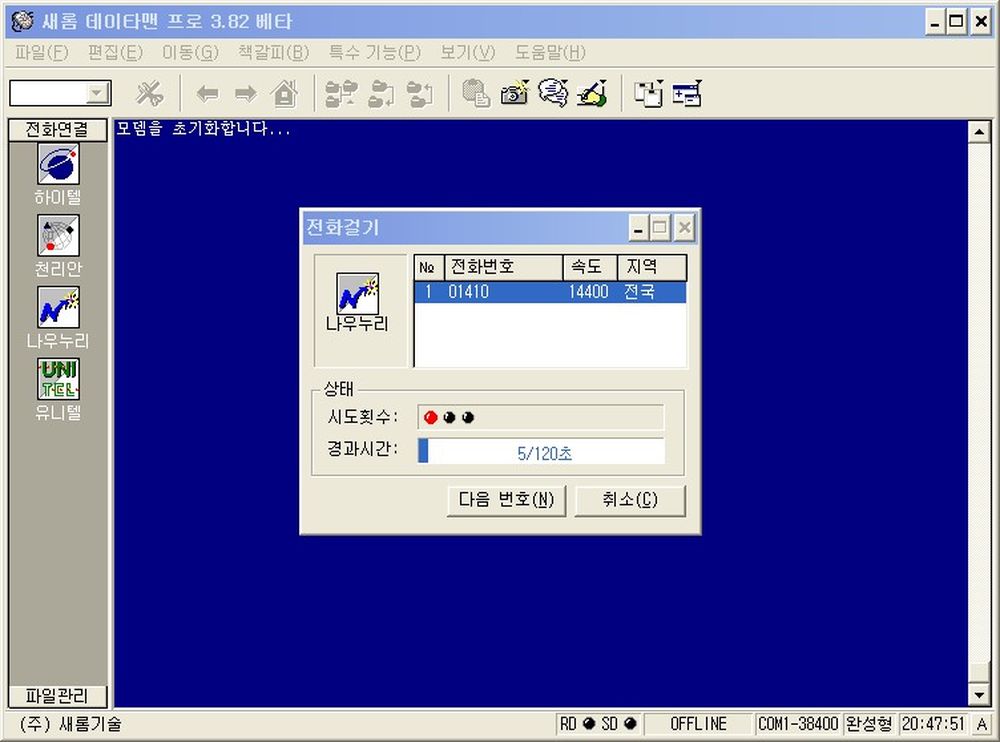Click the screen capture camera toolbar icon
Viewport: 1000px width, 742px height.
click(x=514, y=94)
